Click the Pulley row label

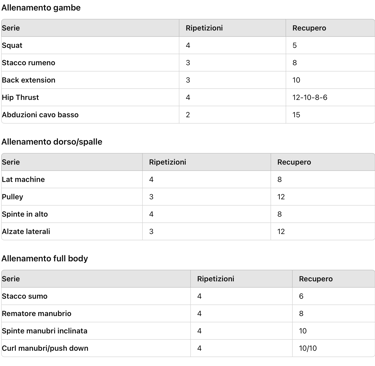(x=72, y=197)
